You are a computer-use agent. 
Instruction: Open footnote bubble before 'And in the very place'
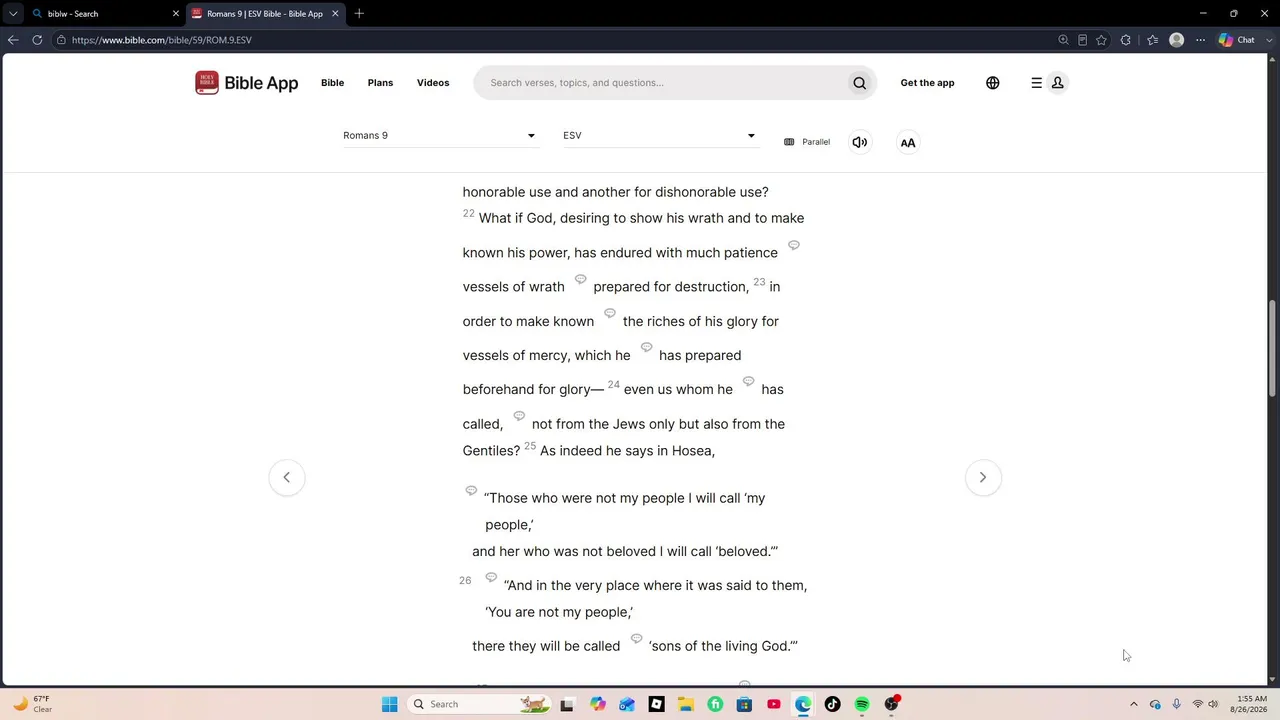(491, 577)
